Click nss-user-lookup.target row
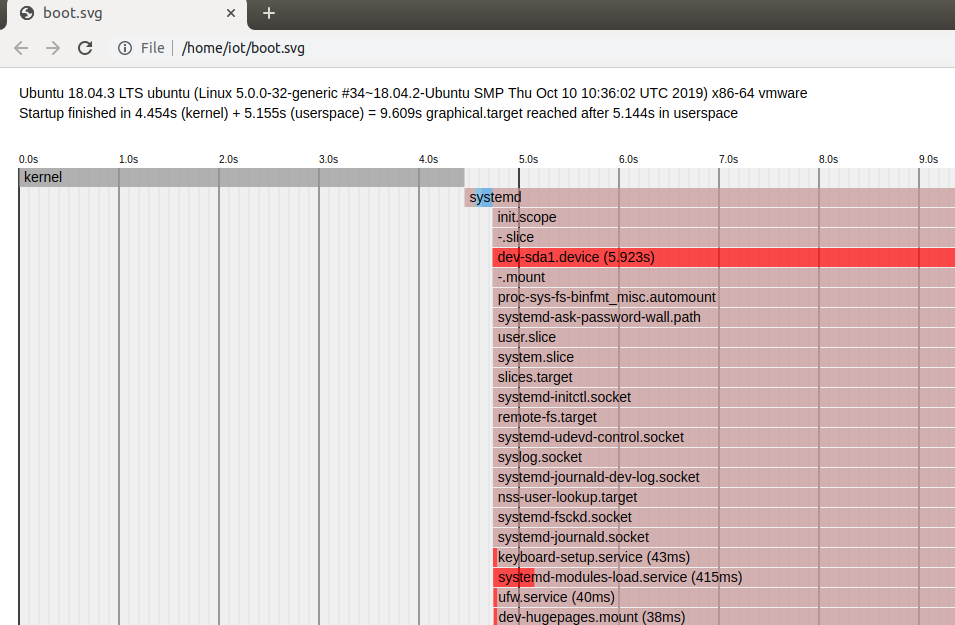Image resolution: width=955 pixels, height=625 pixels. coord(724,497)
